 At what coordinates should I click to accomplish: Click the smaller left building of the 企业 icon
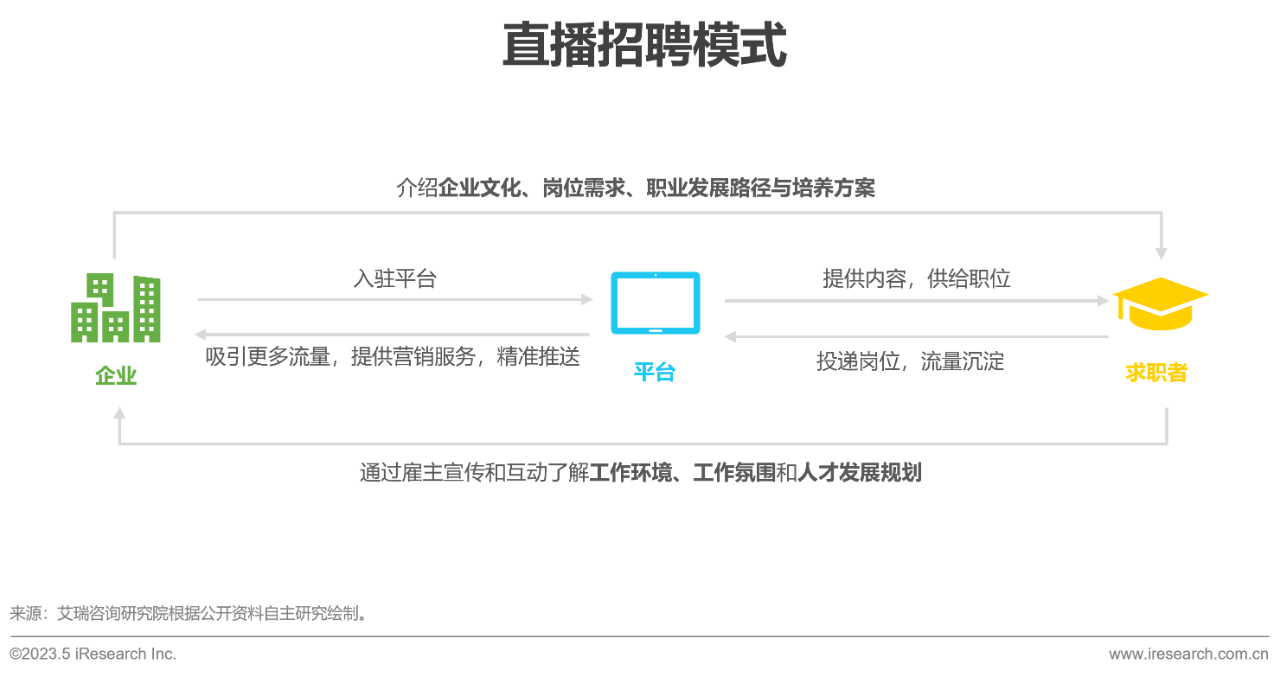click(84, 322)
